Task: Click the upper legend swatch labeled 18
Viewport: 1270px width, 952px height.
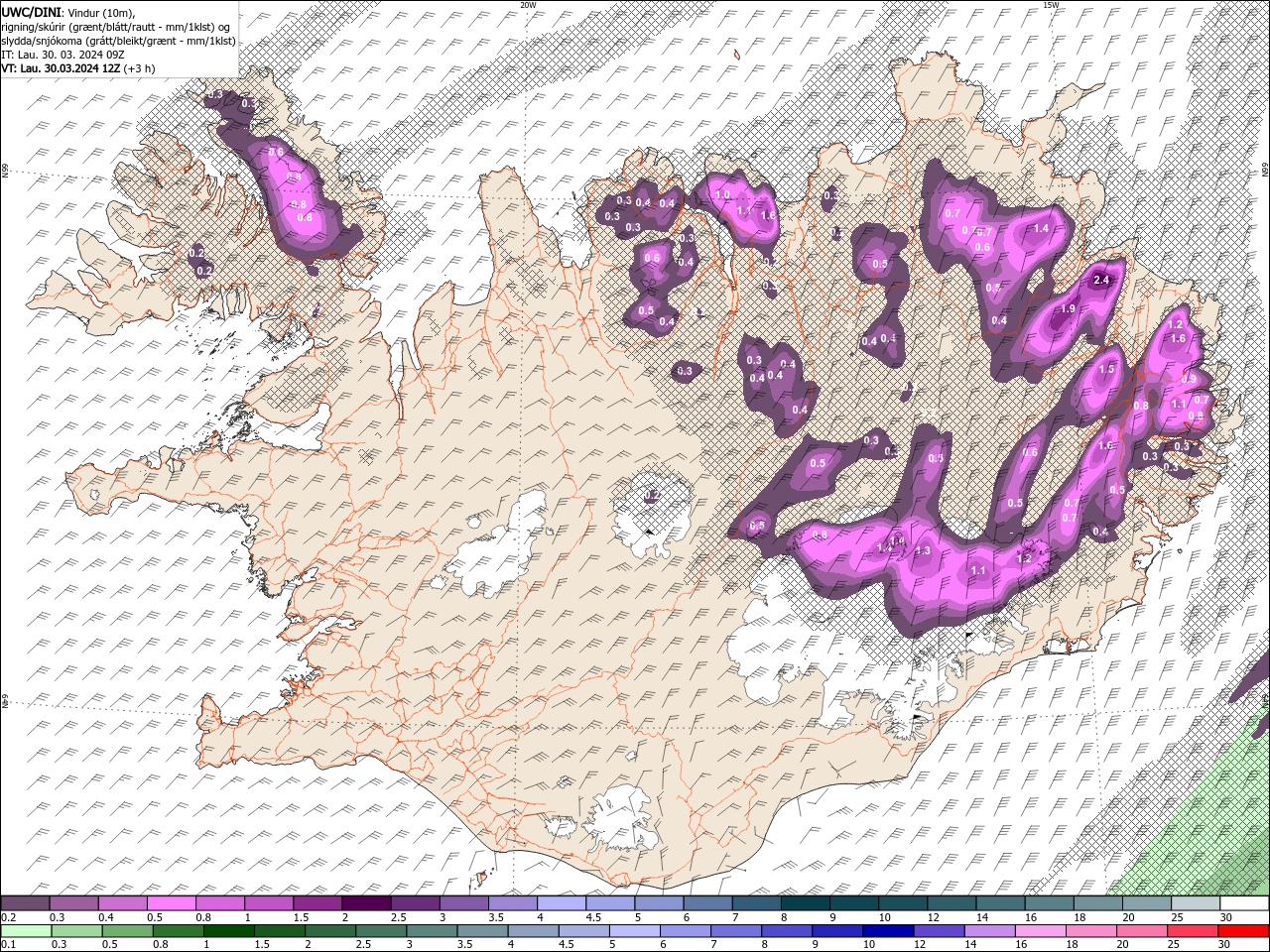Action: click(1098, 903)
